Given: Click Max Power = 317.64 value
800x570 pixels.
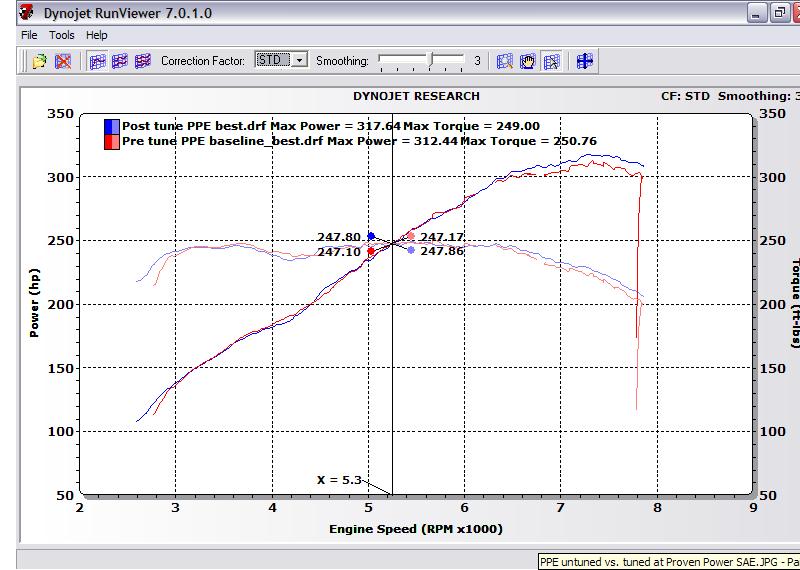Looking at the screenshot, I should (x=336, y=126).
